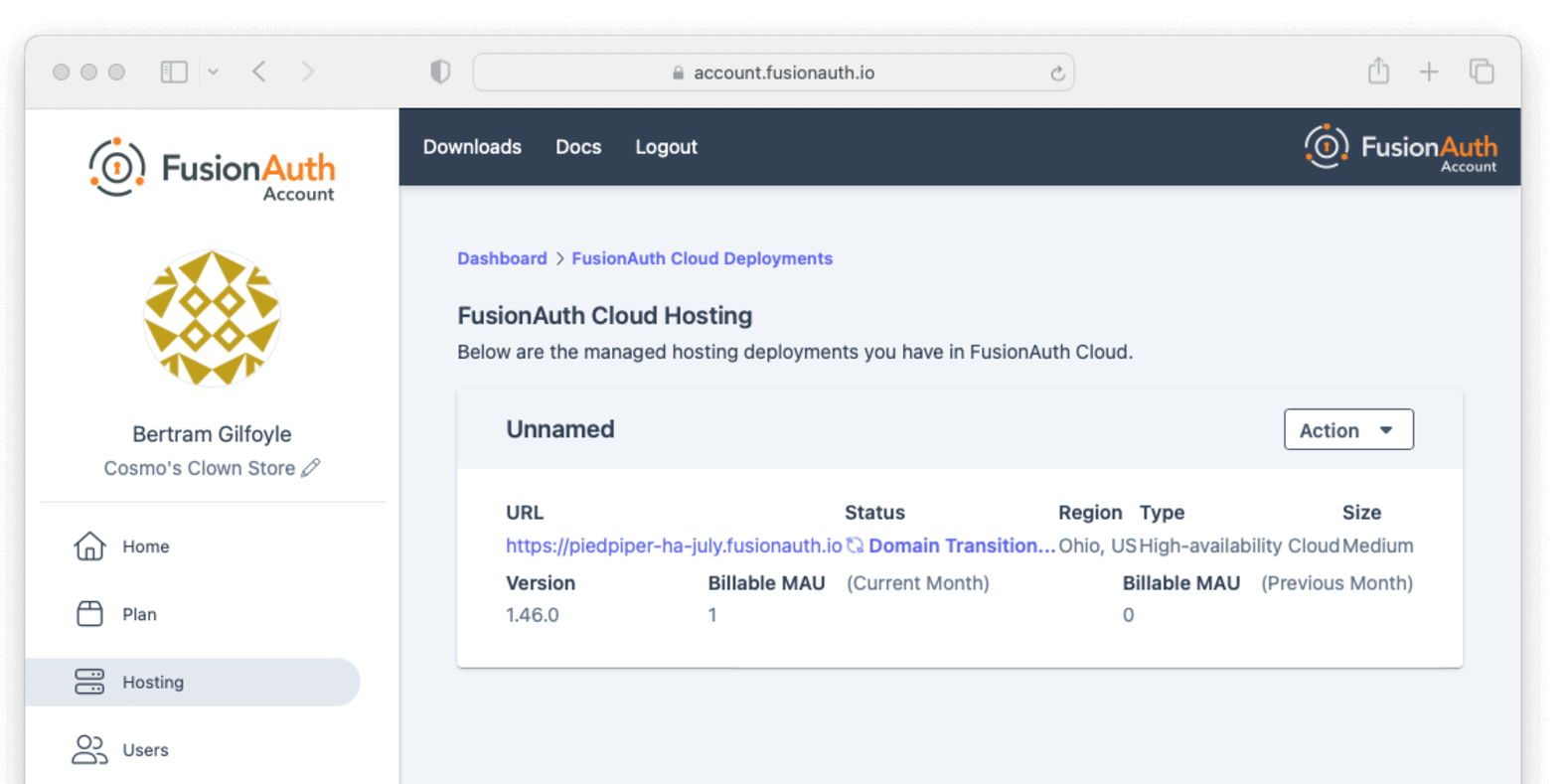Click the High-availability Cloud type value

(x=1239, y=546)
